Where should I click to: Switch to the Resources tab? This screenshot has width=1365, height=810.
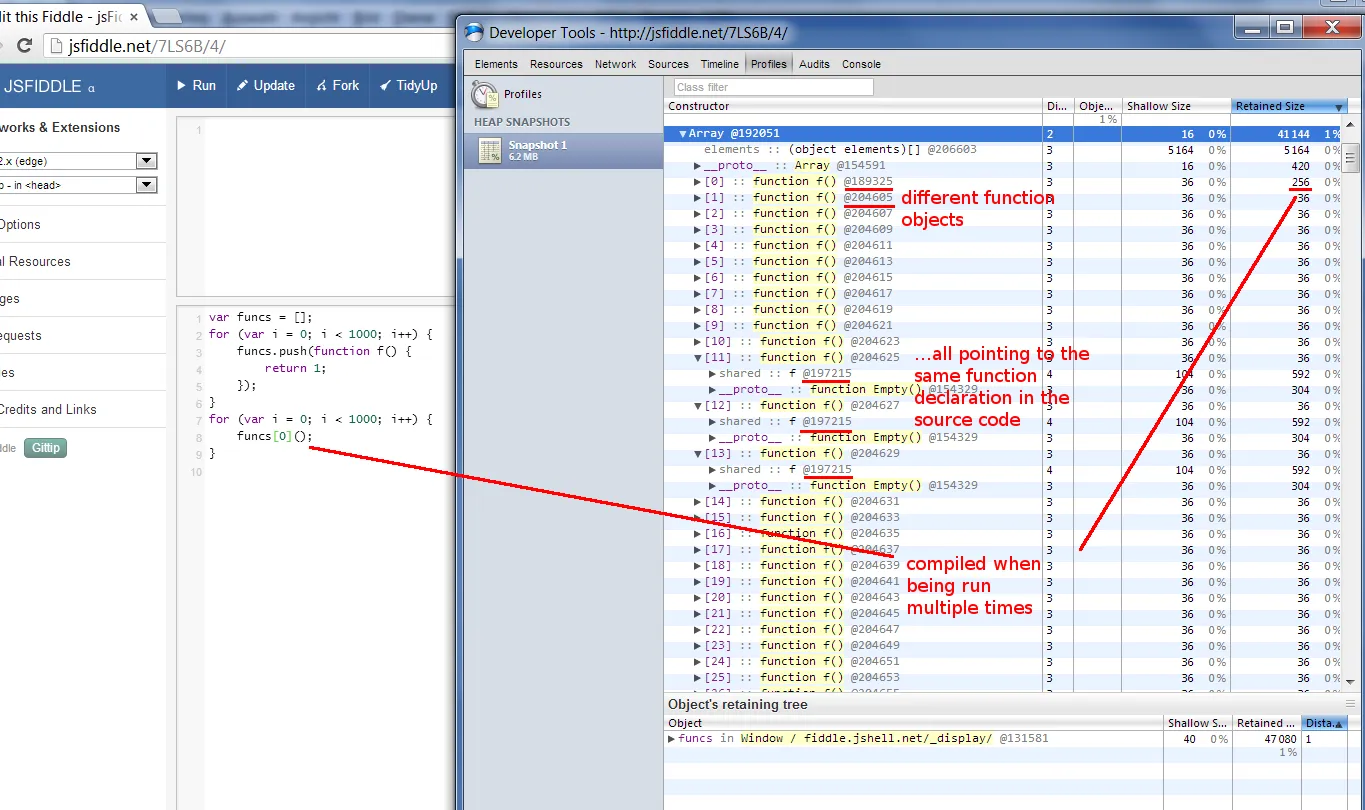coord(556,64)
